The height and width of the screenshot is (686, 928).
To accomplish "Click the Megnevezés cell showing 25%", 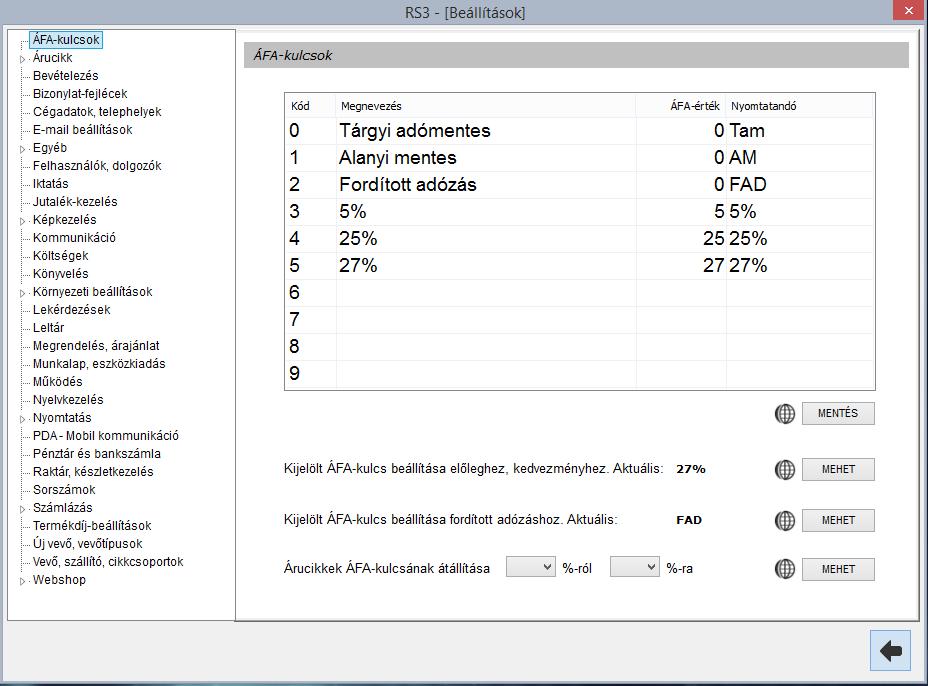I will tap(486, 239).
